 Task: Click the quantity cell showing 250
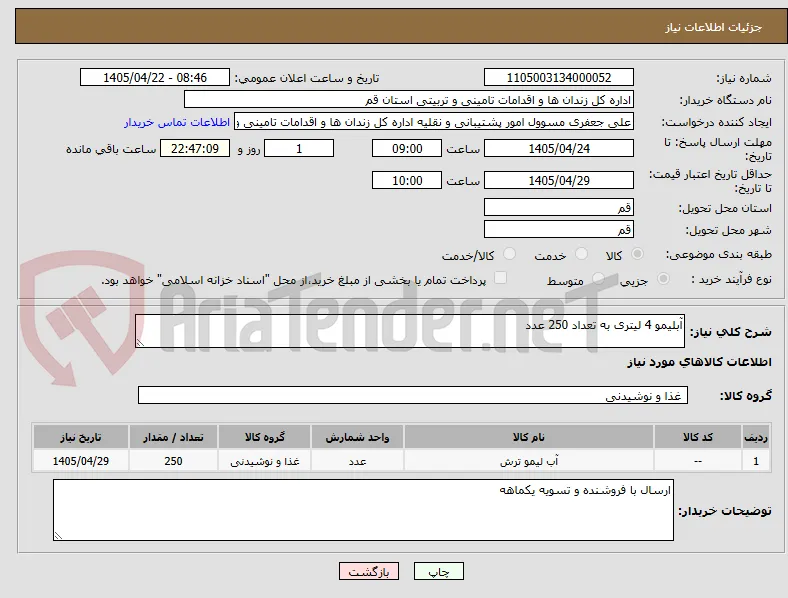173,461
